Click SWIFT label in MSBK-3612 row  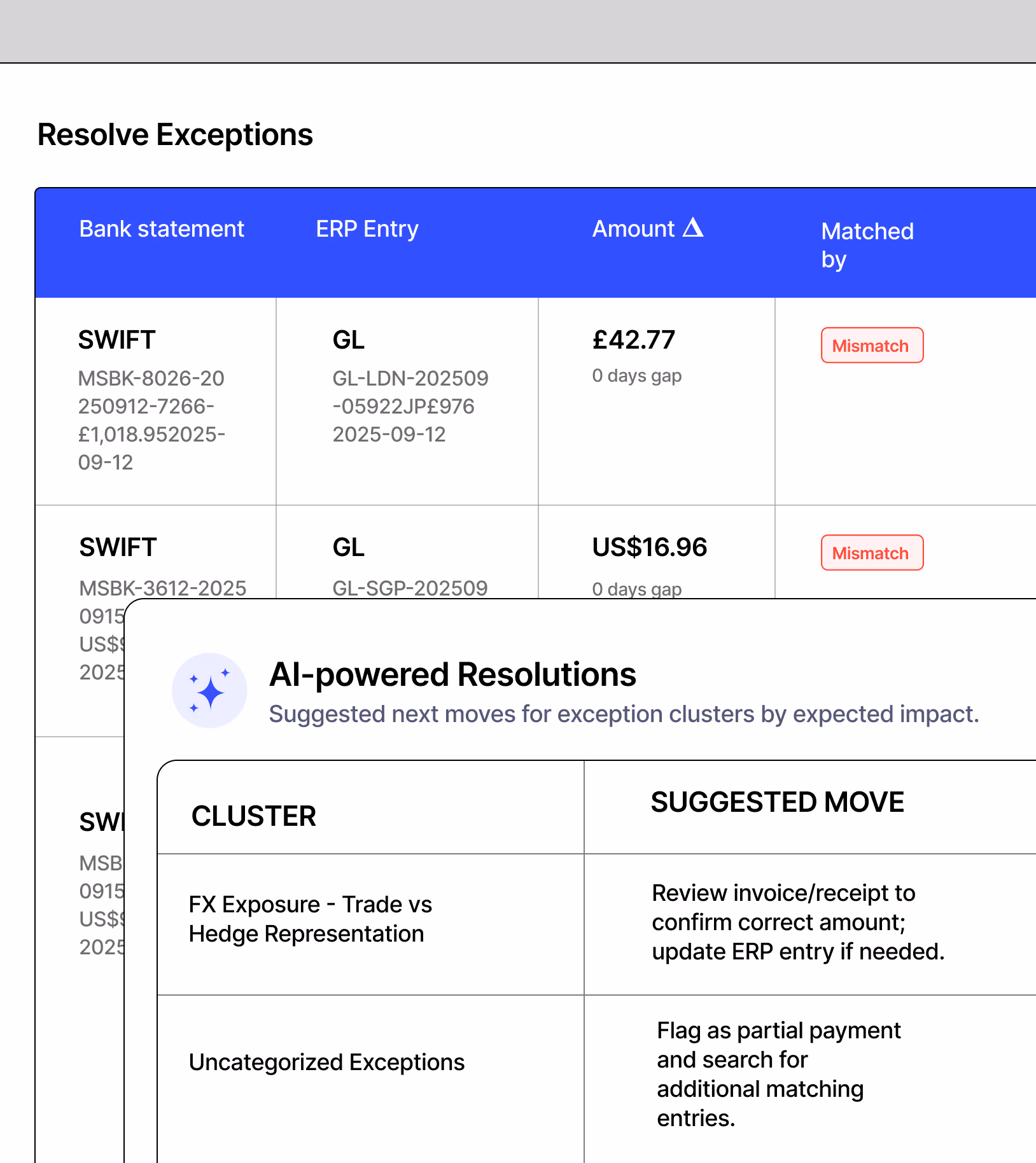118,547
